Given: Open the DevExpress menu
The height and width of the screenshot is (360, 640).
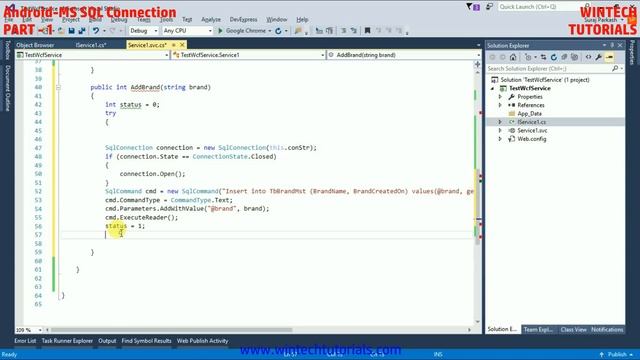Looking at the screenshot, I should 243,20.
